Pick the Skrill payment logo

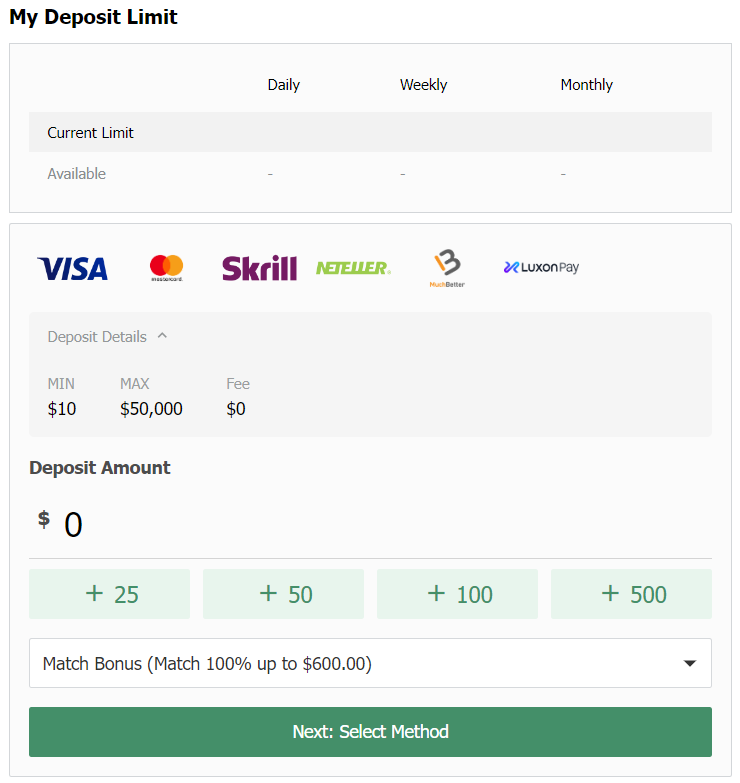(260, 268)
